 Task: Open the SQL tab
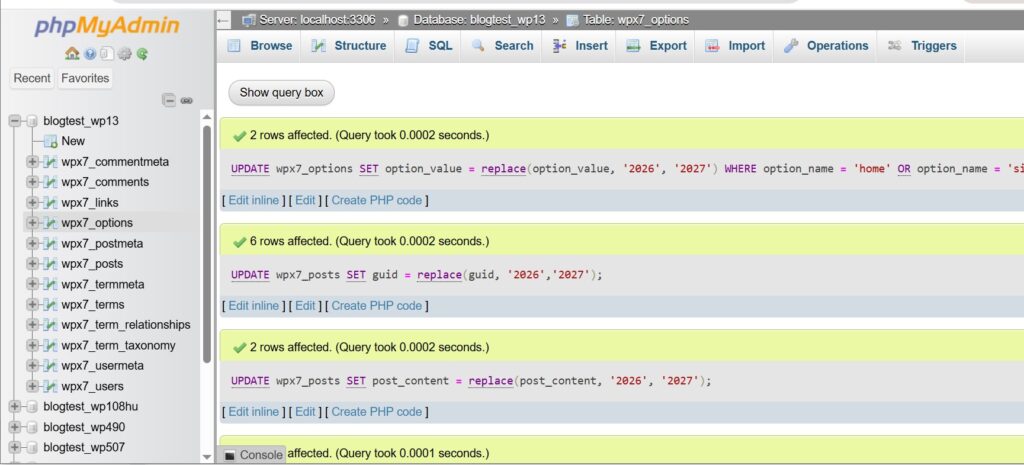pos(428,46)
